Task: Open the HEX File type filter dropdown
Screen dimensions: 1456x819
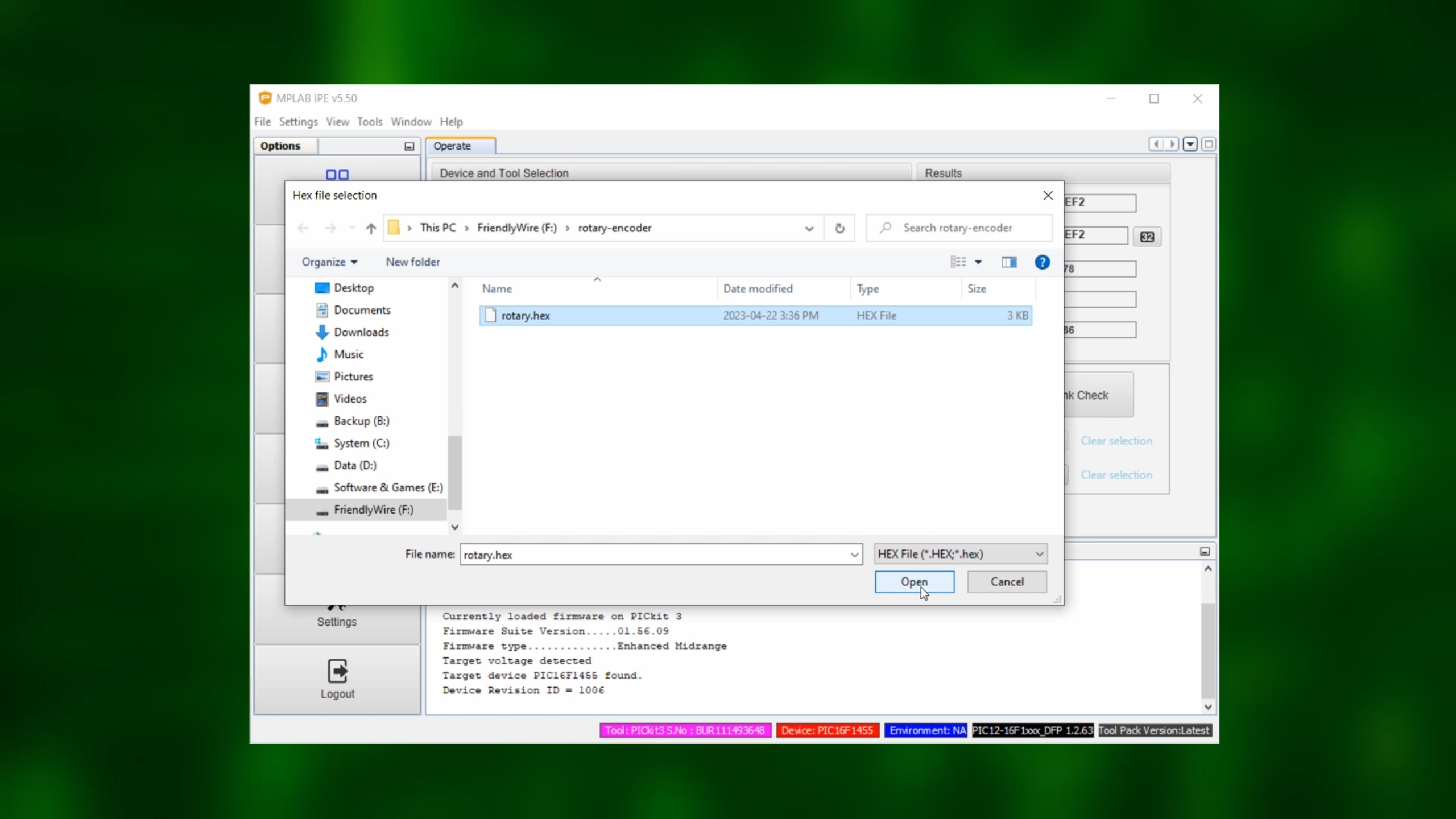Action: (961, 554)
